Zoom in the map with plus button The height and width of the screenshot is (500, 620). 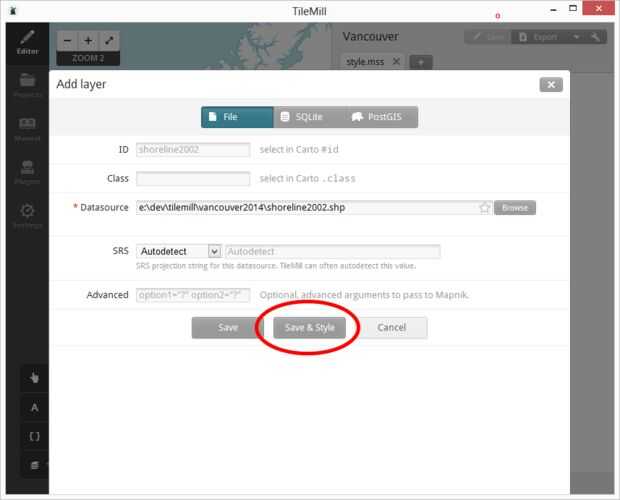88,40
